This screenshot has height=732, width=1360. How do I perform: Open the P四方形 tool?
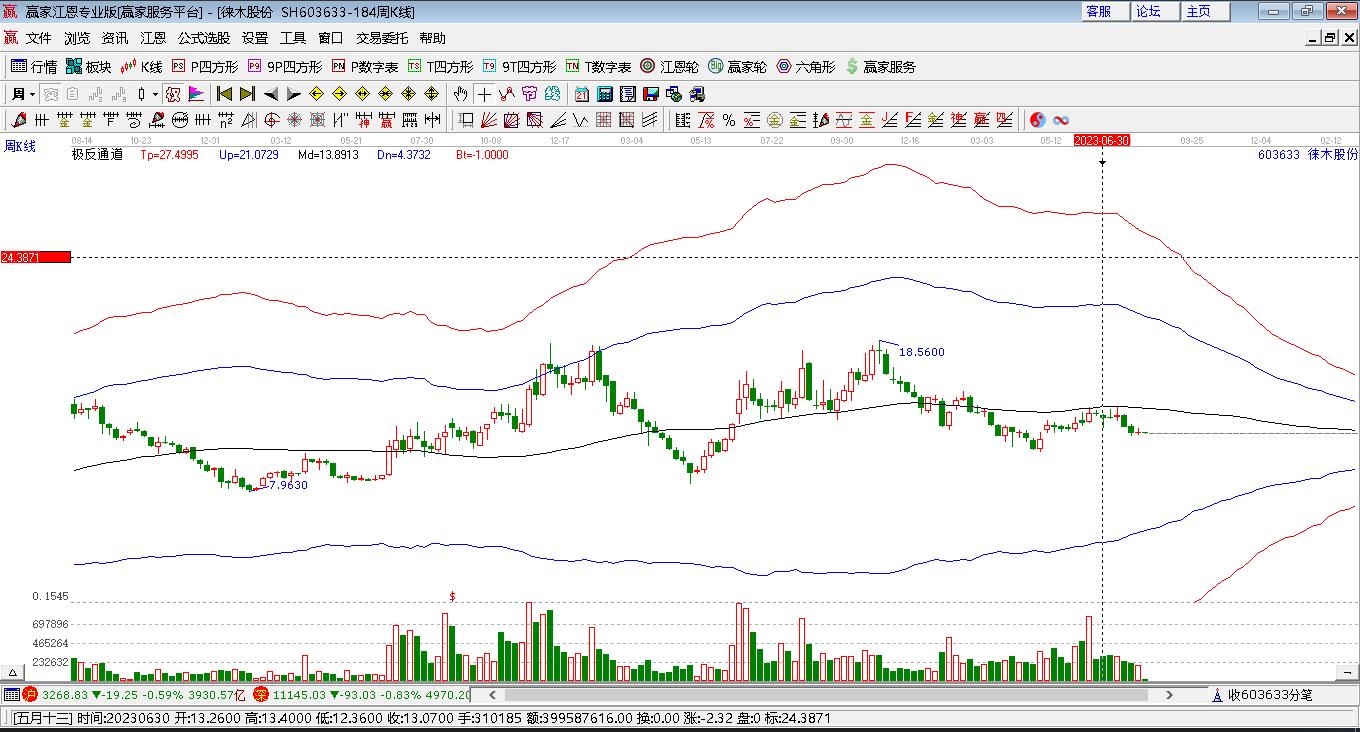205,67
